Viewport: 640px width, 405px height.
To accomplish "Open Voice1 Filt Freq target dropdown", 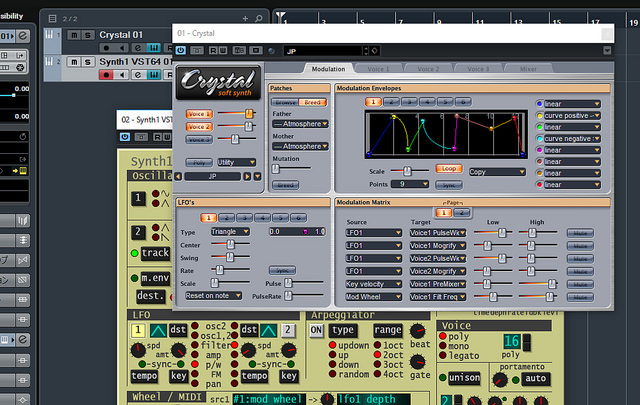I will click(x=438, y=297).
